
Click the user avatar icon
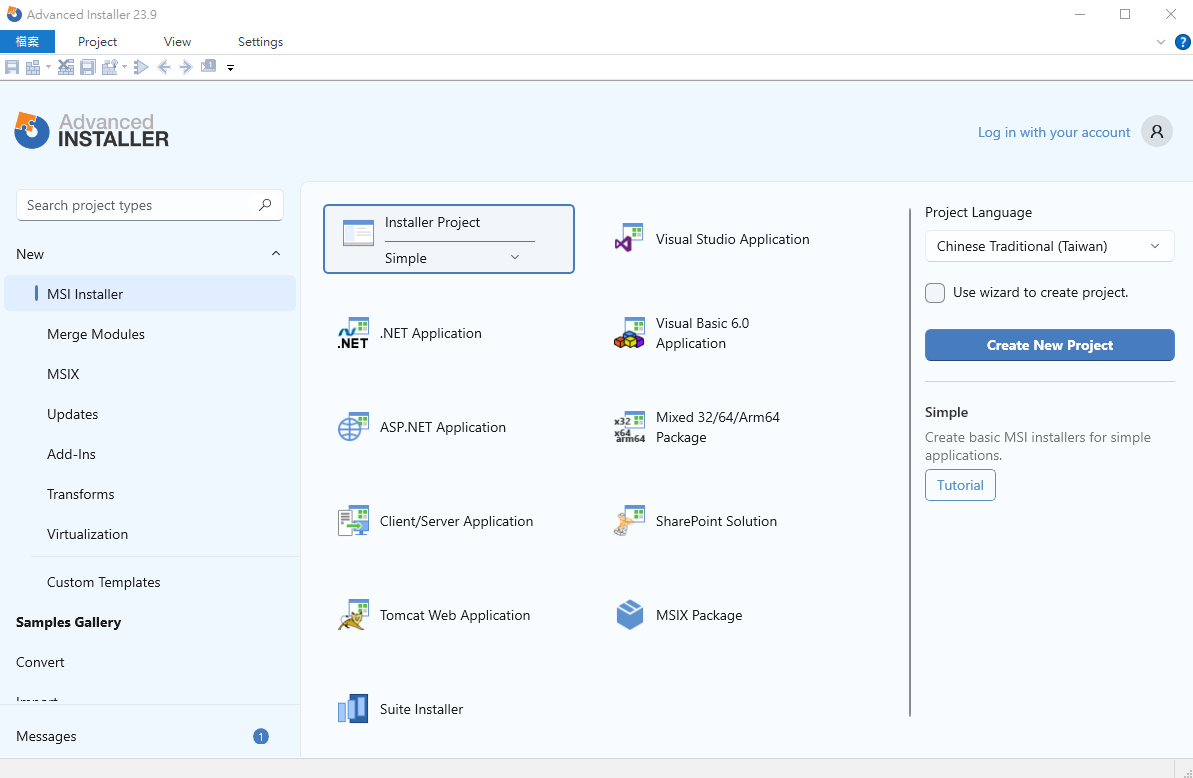(x=1156, y=132)
